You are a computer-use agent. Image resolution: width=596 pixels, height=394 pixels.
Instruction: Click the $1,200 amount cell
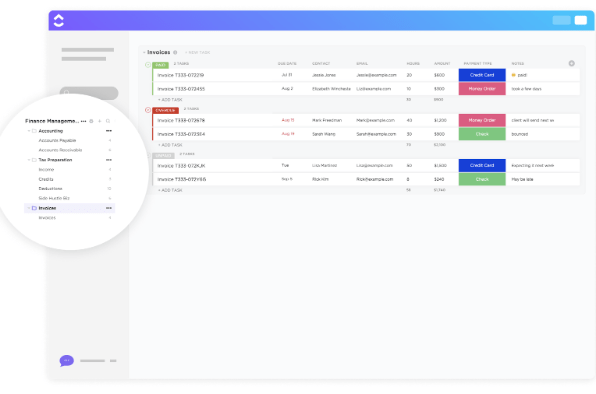(440, 120)
